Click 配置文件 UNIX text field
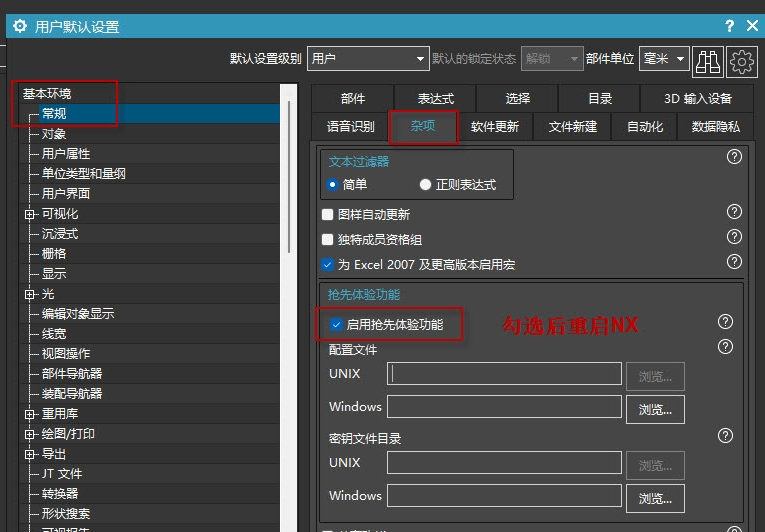765x532 pixels. tap(504, 374)
